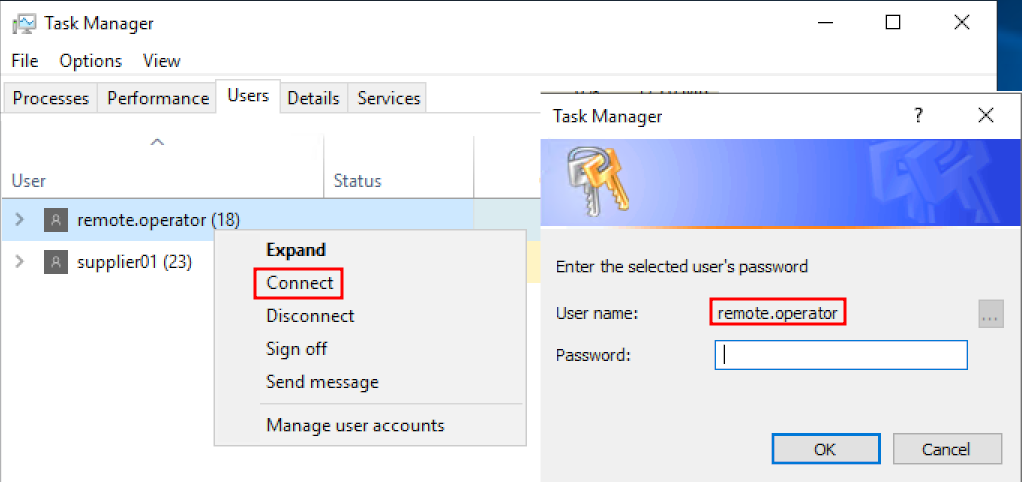This screenshot has height=482, width=1022.
Task: Expand the remote.operator user row
Action: point(20,220)
